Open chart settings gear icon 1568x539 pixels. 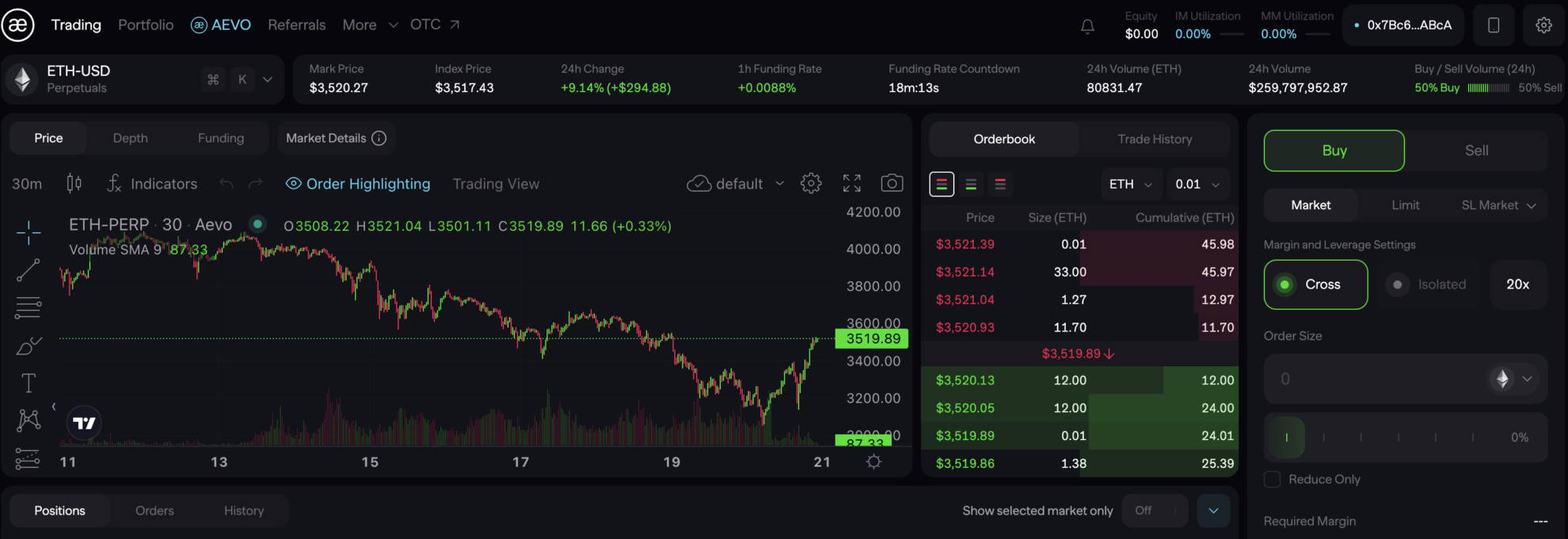811,184
